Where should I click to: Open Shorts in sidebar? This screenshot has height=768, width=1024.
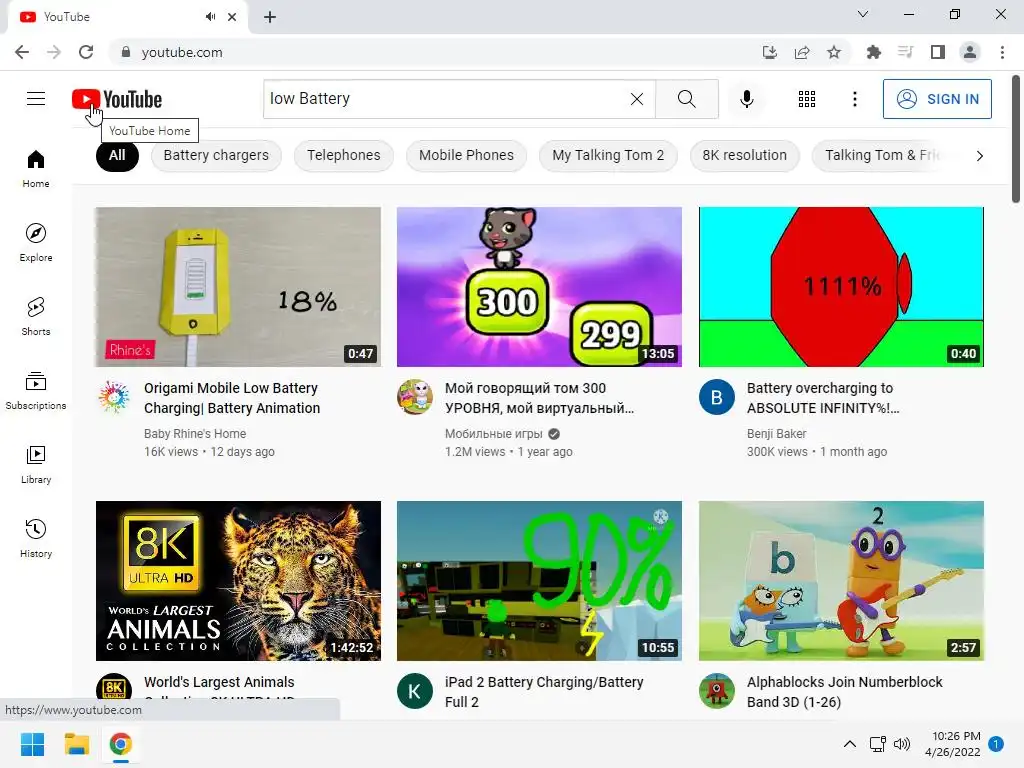(36, 316)
